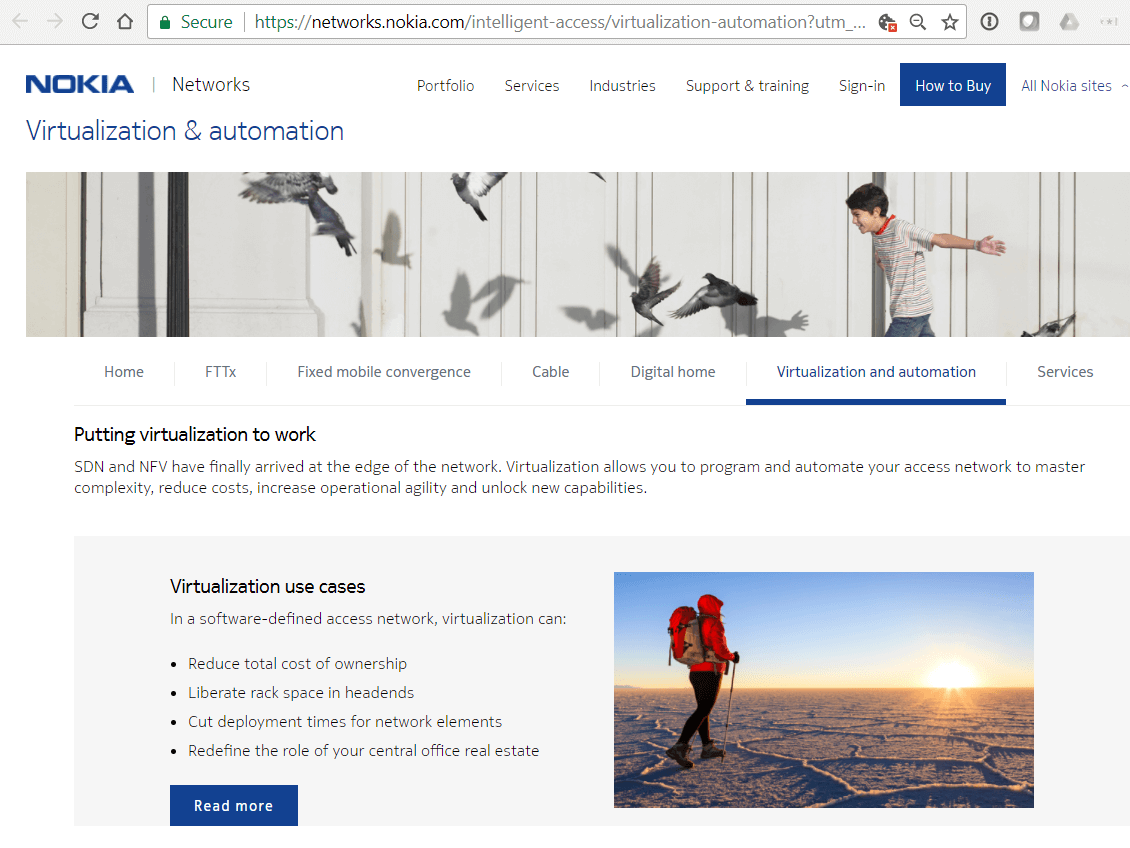View site security info via the Secure padlock
The image size is (1130, 848).
(166, 20)
